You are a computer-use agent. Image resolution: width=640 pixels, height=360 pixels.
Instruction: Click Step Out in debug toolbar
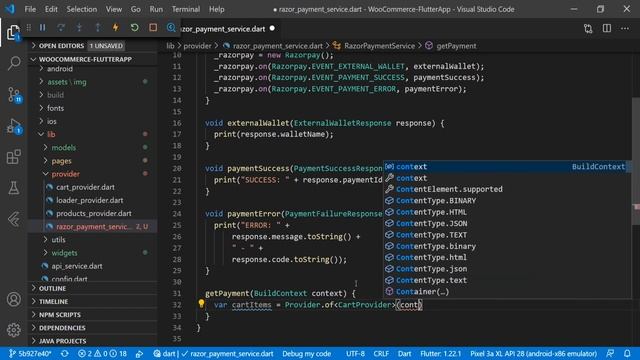(98, 28)
